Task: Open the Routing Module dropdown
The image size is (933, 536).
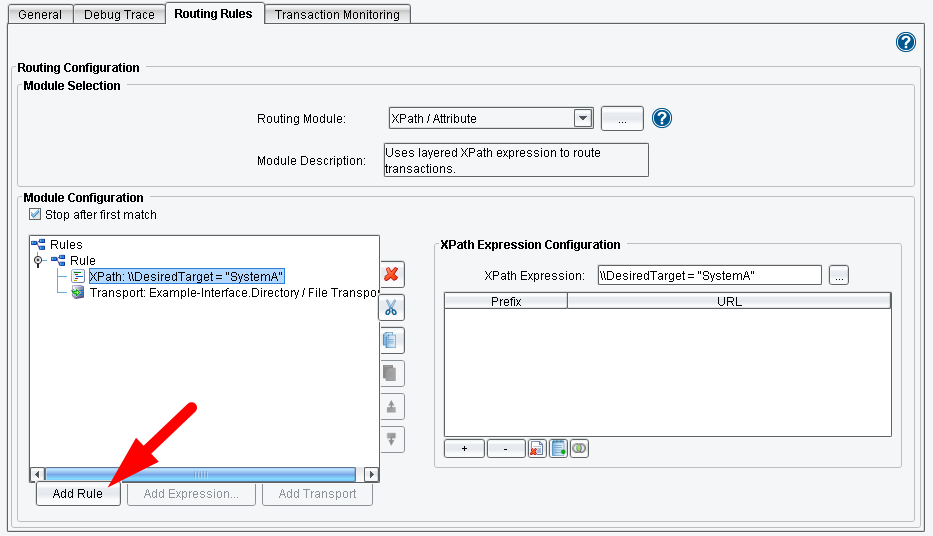Action: click(582, 118)
